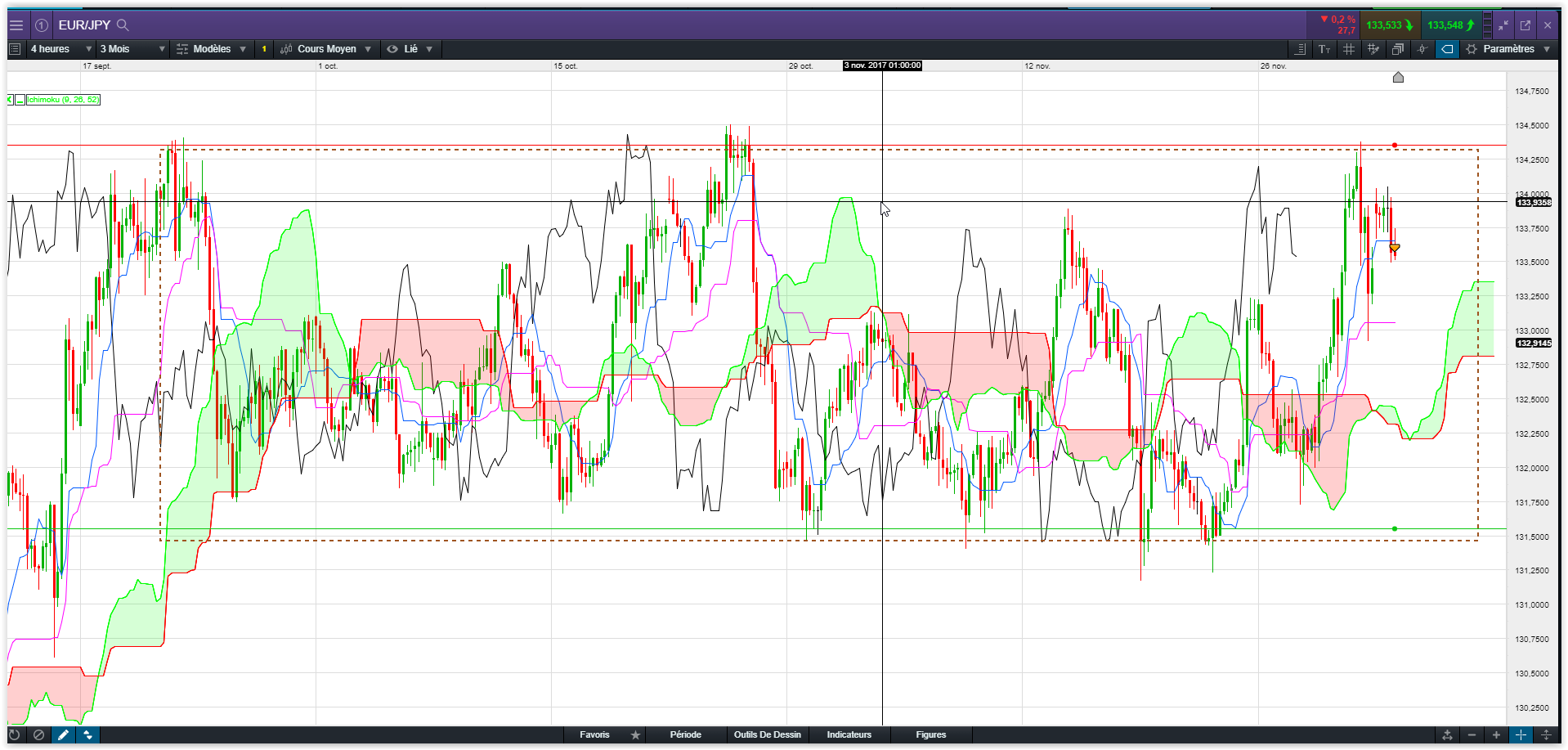Select the text annotation tool icon
1568x750 pixels.
(x=1324, y=49)
